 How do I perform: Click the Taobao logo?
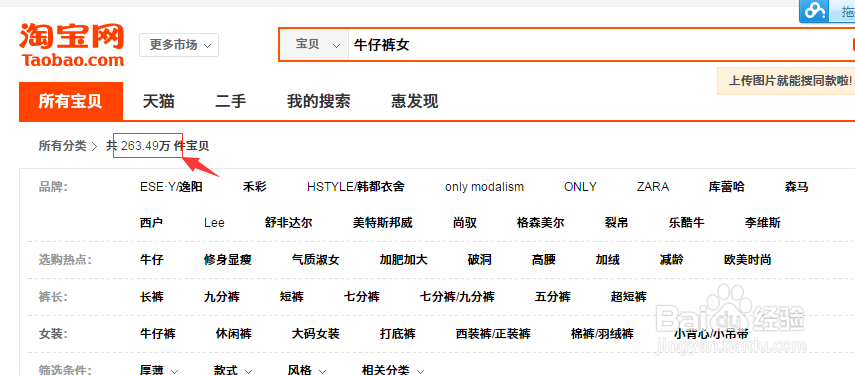click(x=71, y=45)
